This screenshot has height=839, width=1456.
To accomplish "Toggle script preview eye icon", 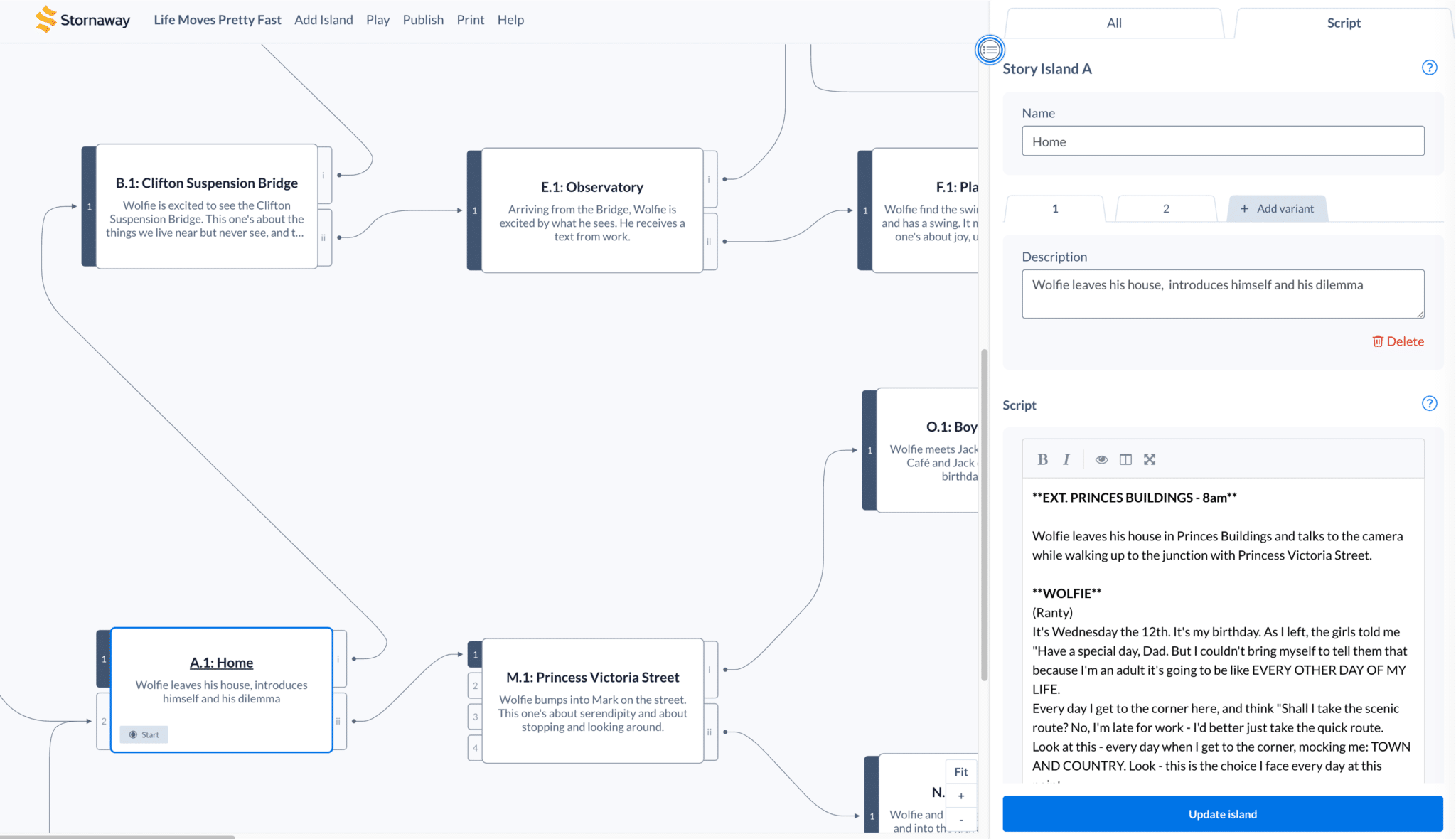I will (x=1101, y=459).
